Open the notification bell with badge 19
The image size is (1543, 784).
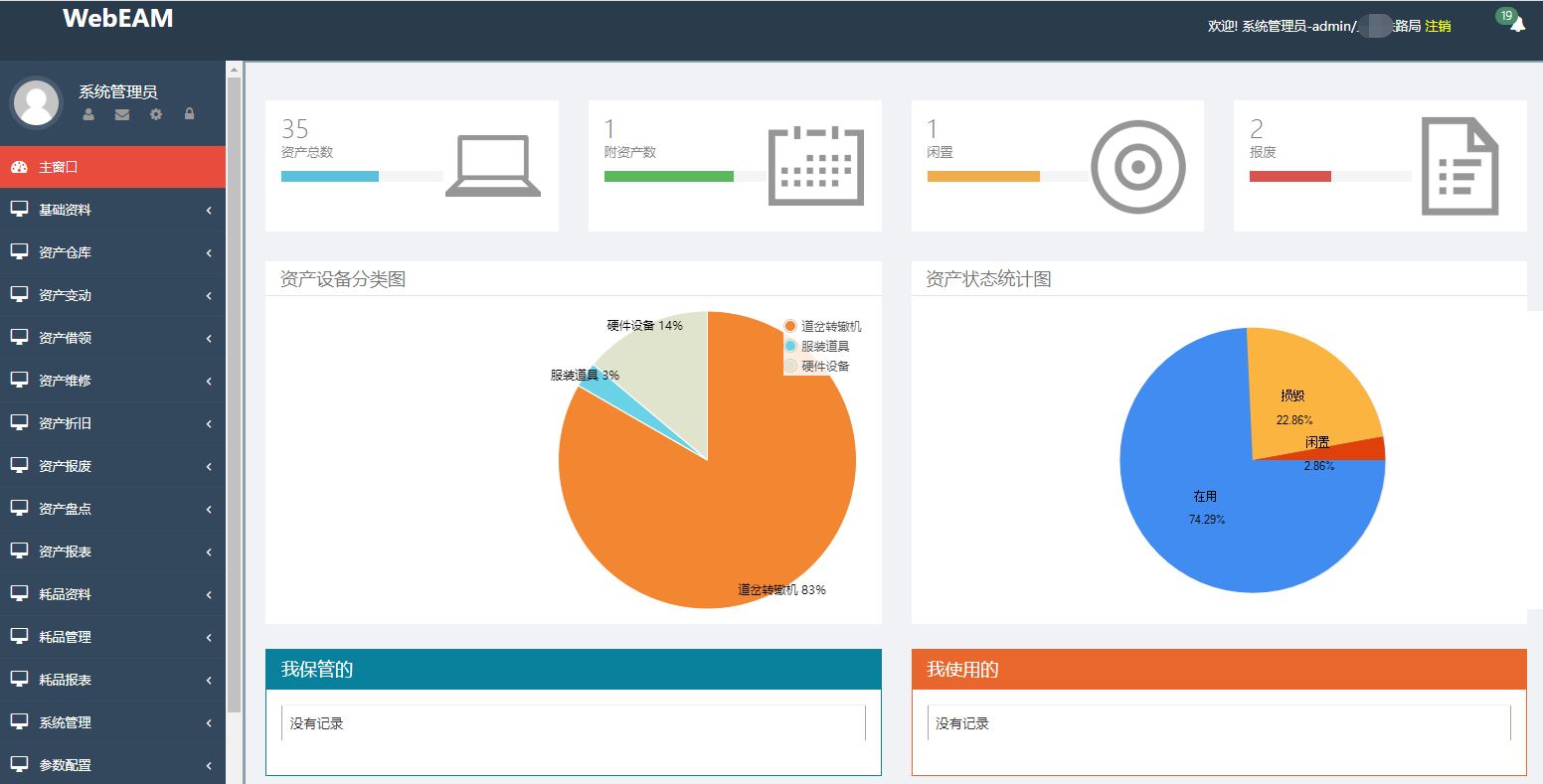tap(1517, 25)
